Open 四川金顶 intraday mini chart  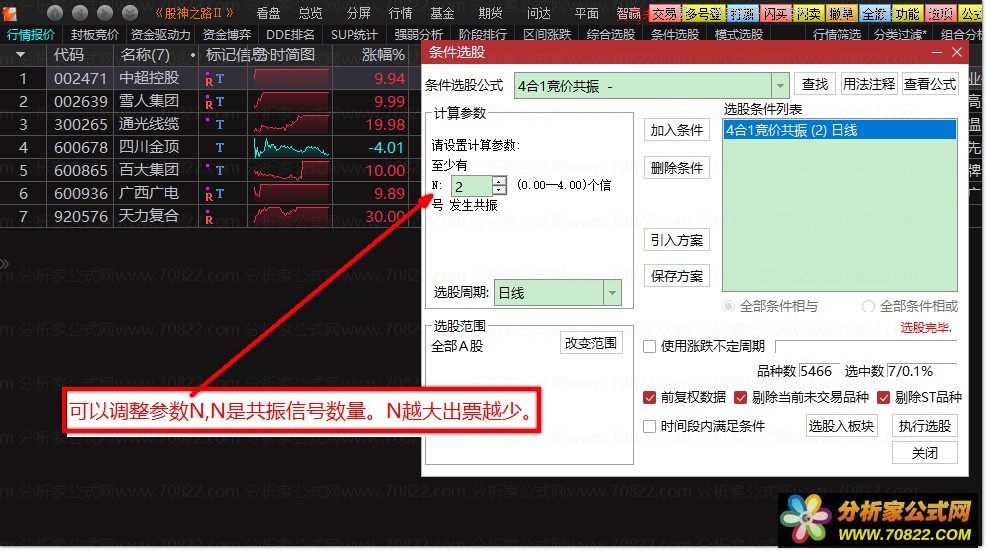291,148
